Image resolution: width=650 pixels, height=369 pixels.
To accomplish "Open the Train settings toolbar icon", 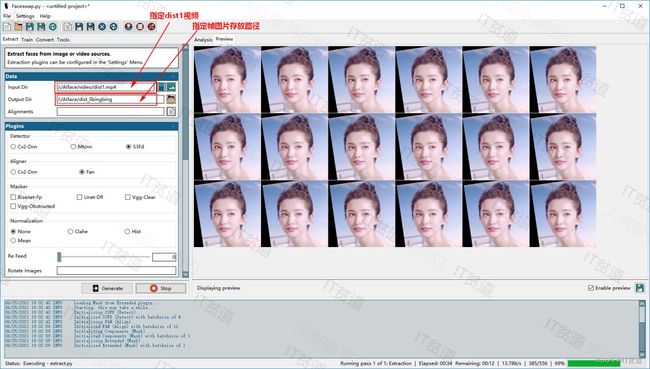I will click(140, 27).
